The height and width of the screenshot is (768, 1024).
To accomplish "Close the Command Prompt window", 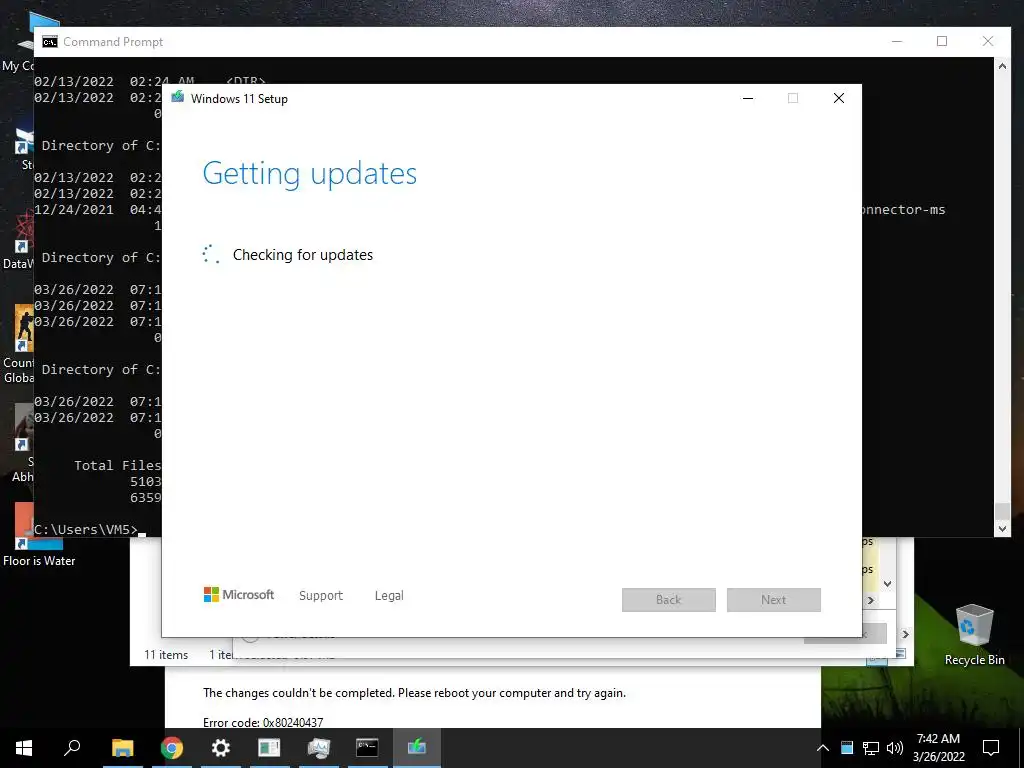I will (987, 41).
